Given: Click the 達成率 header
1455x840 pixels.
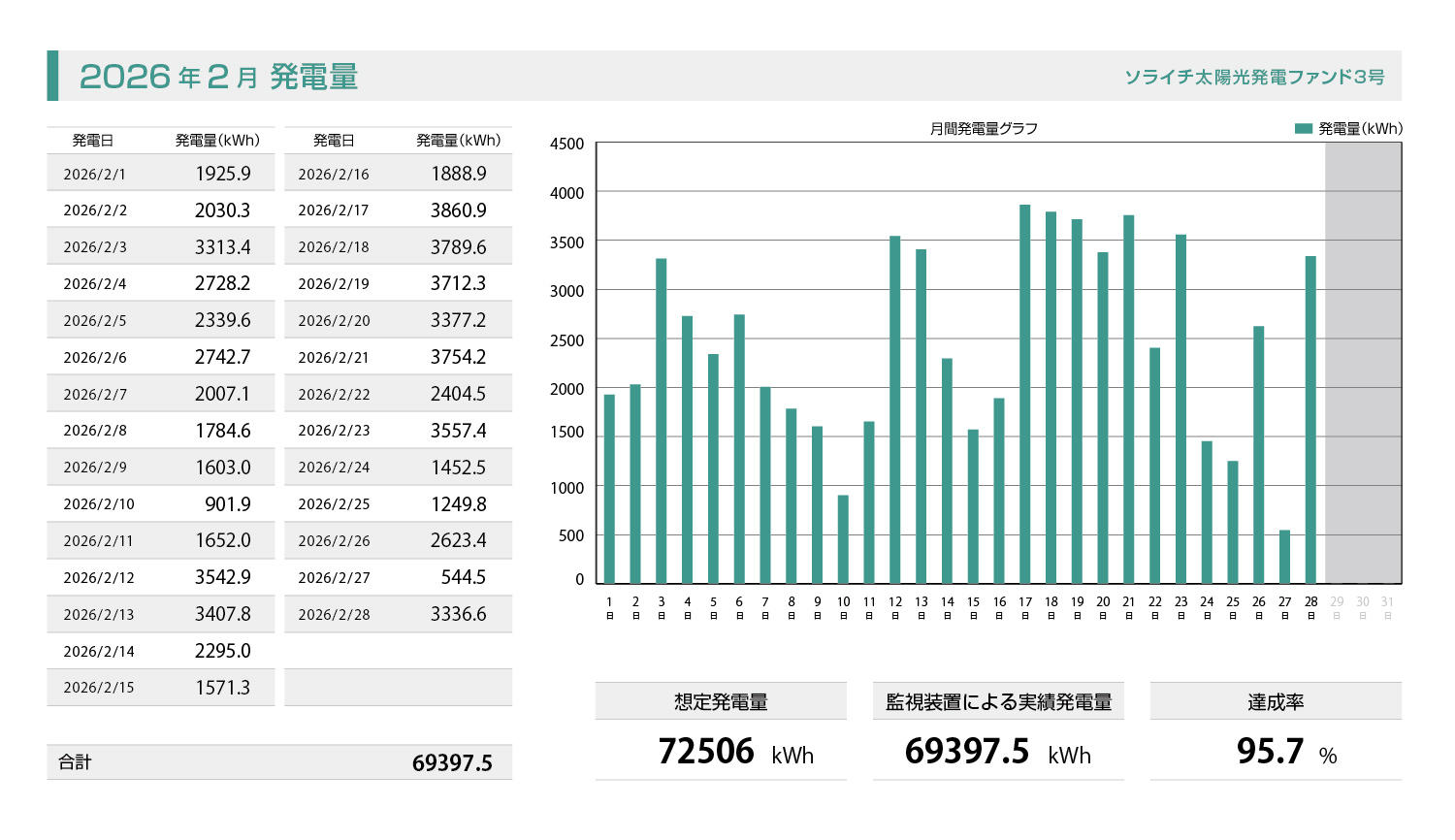Looking at the screenshot, I should tap(1276, 701).
